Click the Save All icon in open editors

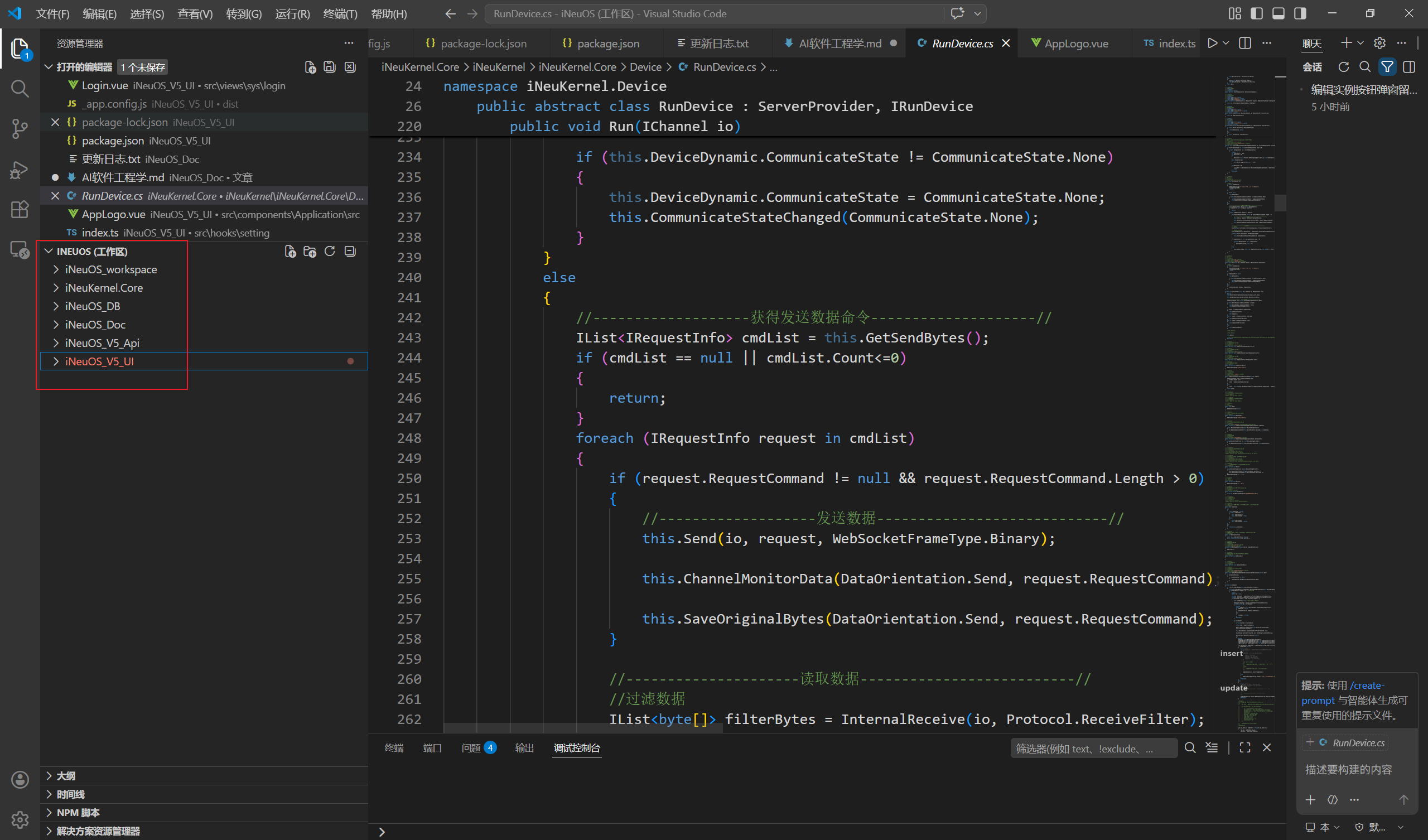point(330,67)
